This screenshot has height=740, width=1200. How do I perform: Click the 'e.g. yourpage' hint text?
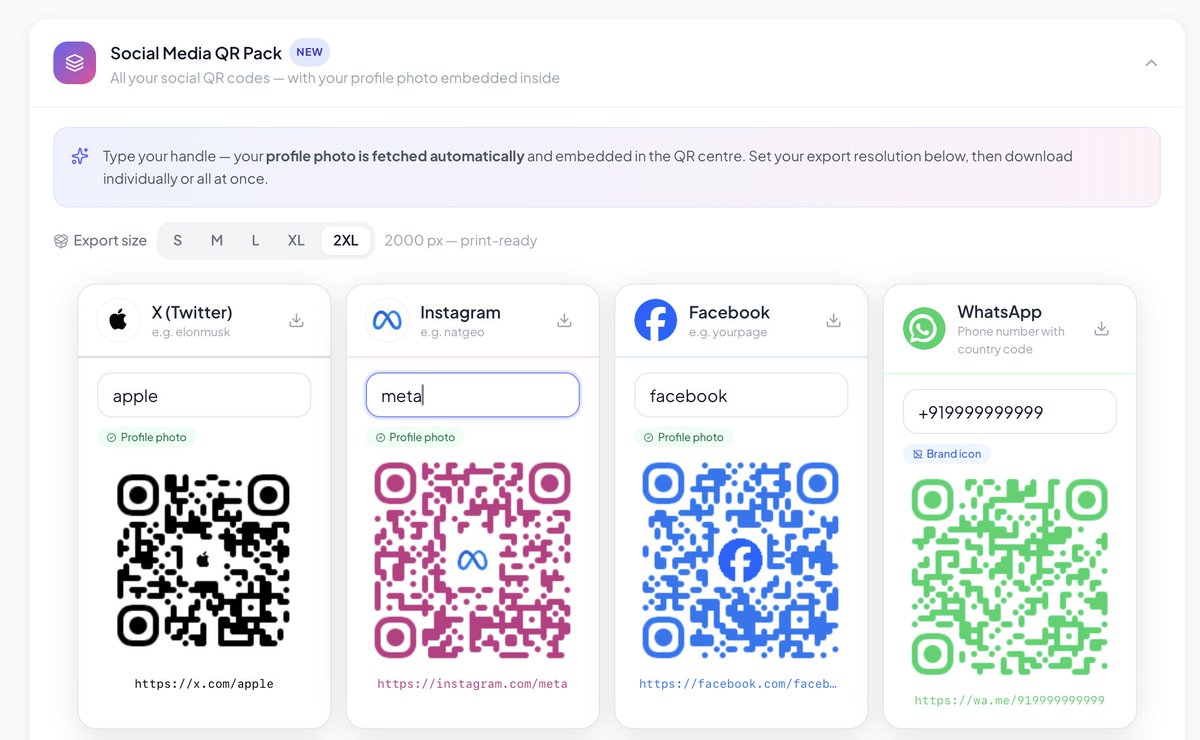[x=728, y=332]
